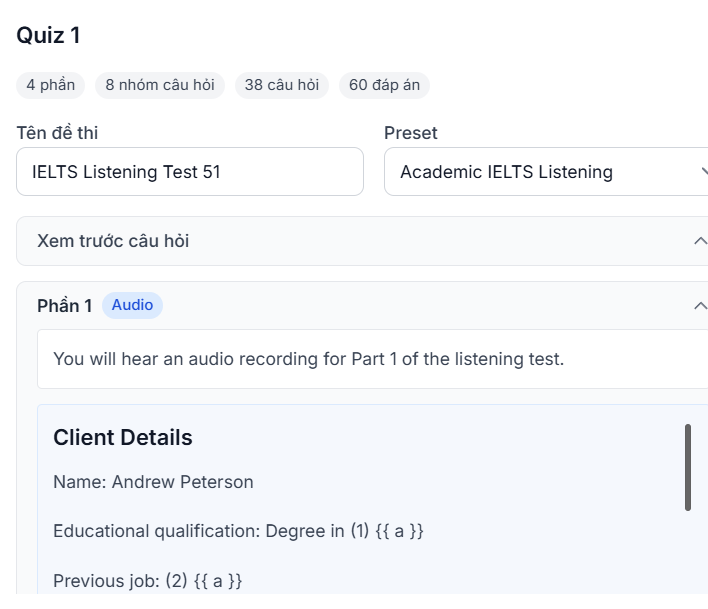The image size is (708, 609).
Task: Click the Phần 1 section title
Action: coord(65,306)
